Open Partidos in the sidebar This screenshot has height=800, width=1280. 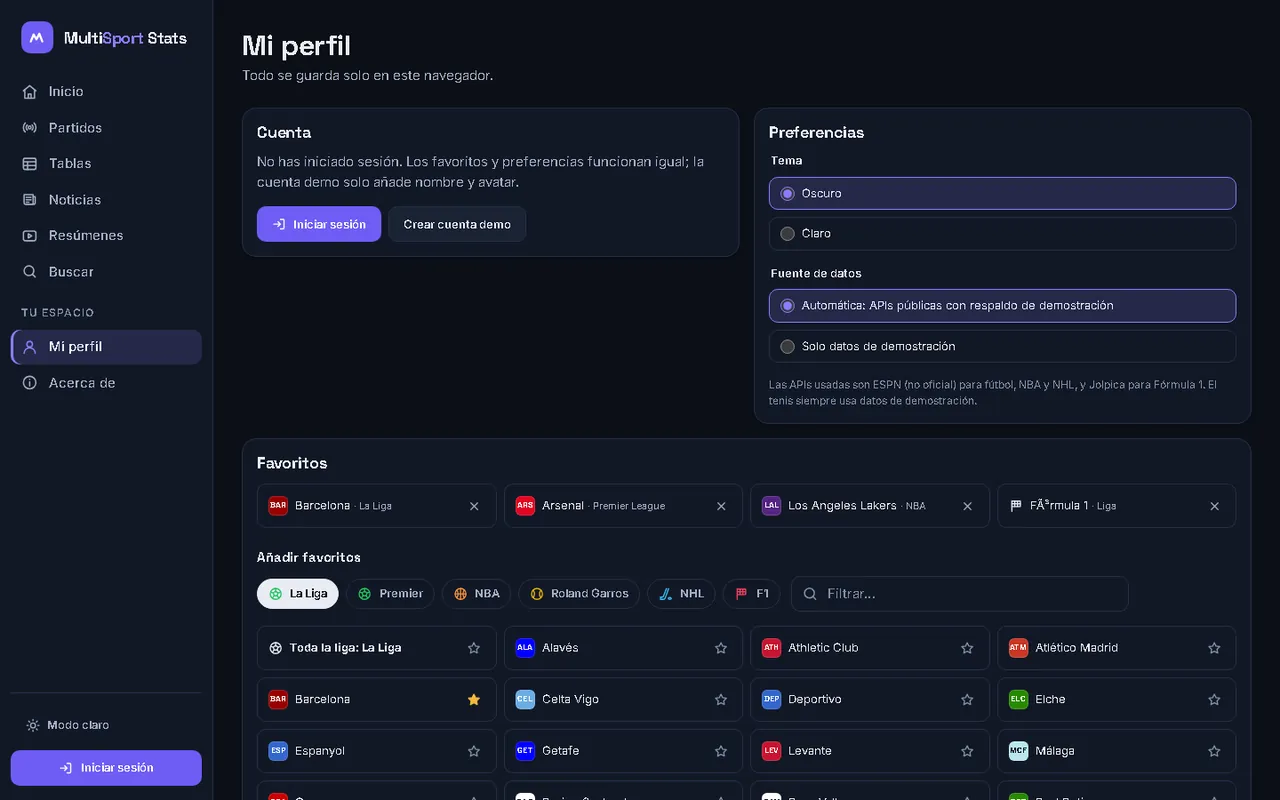(x=106, y=128)
